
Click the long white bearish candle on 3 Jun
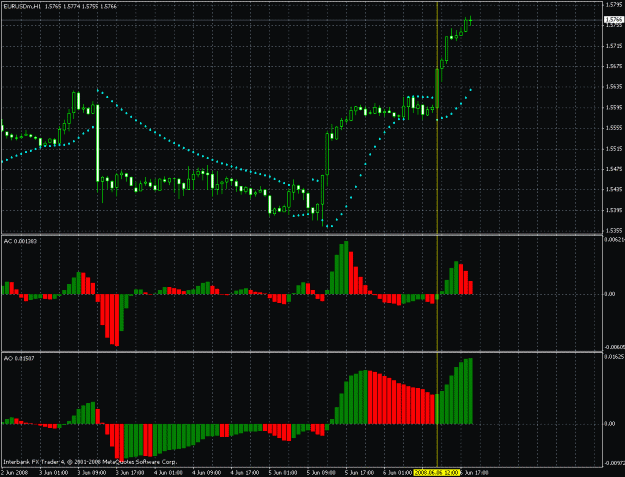[x=98, y=143]
